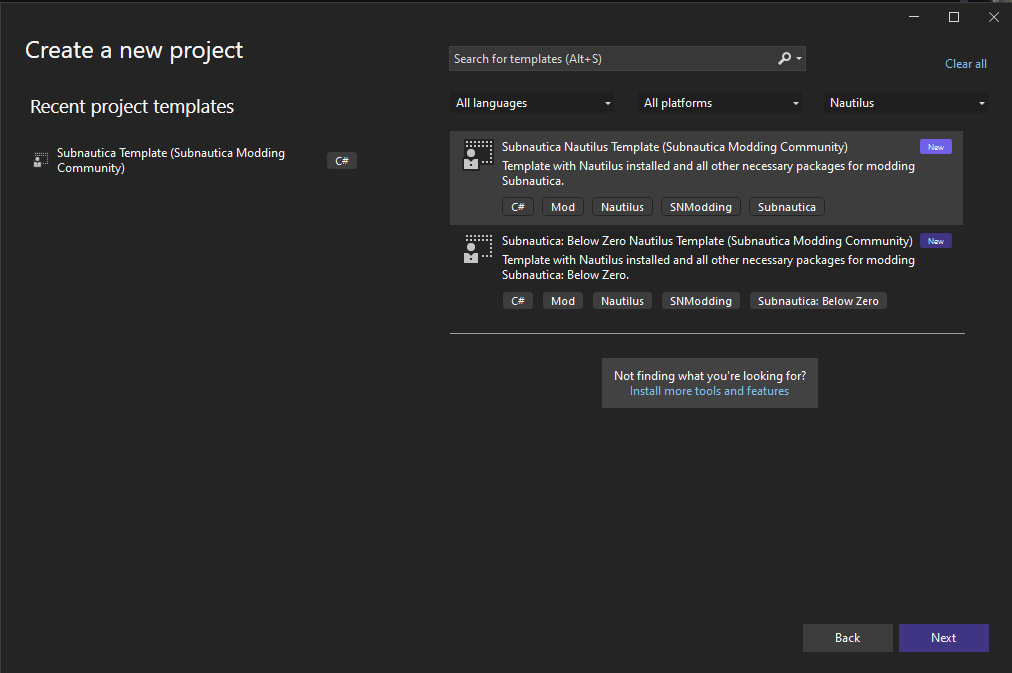The image size is (1012, 673).
Task: Click the New badge on Subnautica Nautilus Template
Action: (x=935, y=147)
